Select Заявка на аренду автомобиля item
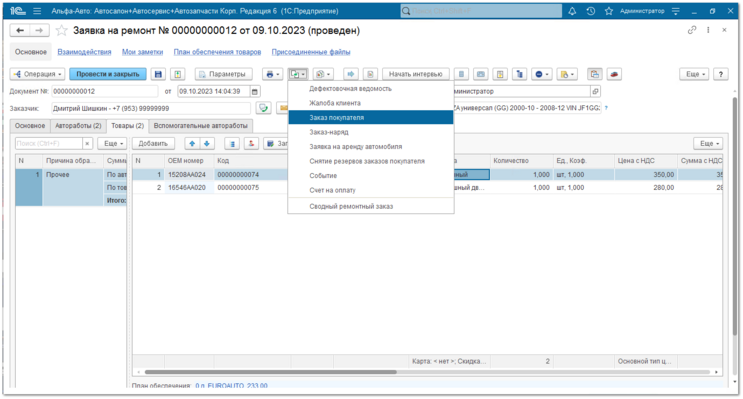Viewport: 743px width, 399px height. 371,146
